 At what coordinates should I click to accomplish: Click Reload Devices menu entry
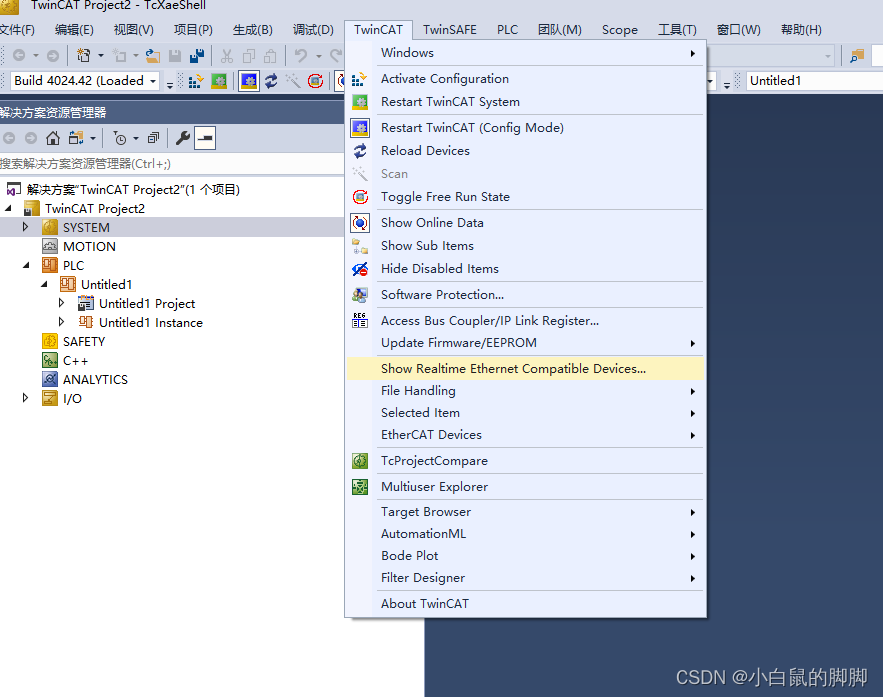(525, 151)
